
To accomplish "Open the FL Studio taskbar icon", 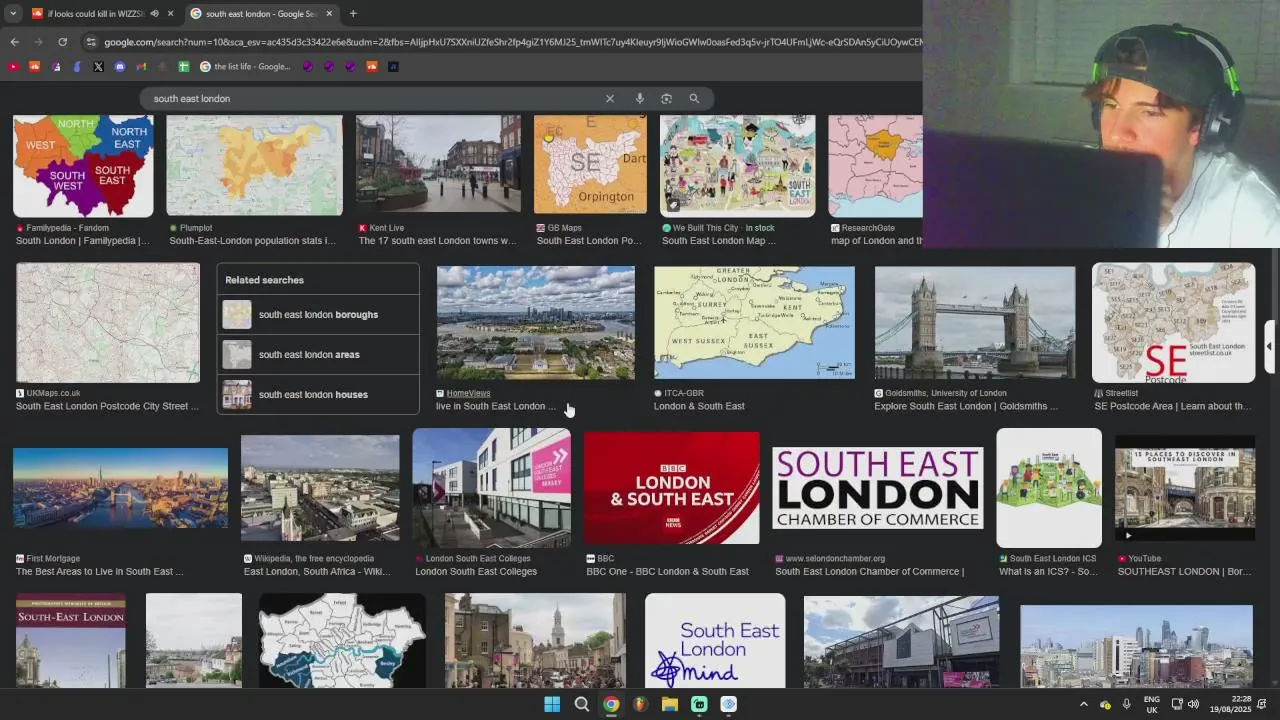I will 640,704.
